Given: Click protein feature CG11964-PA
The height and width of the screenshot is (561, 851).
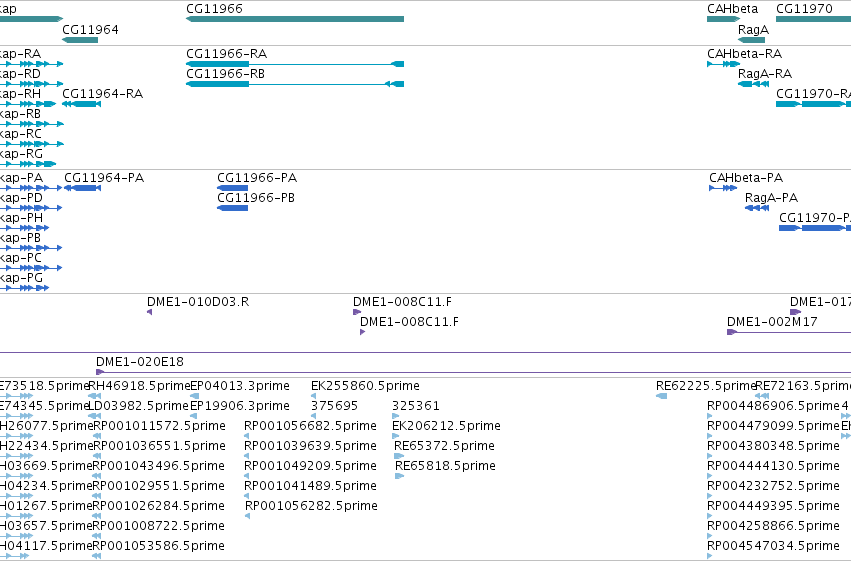Looking at the screenshot, I should [82, 188].
